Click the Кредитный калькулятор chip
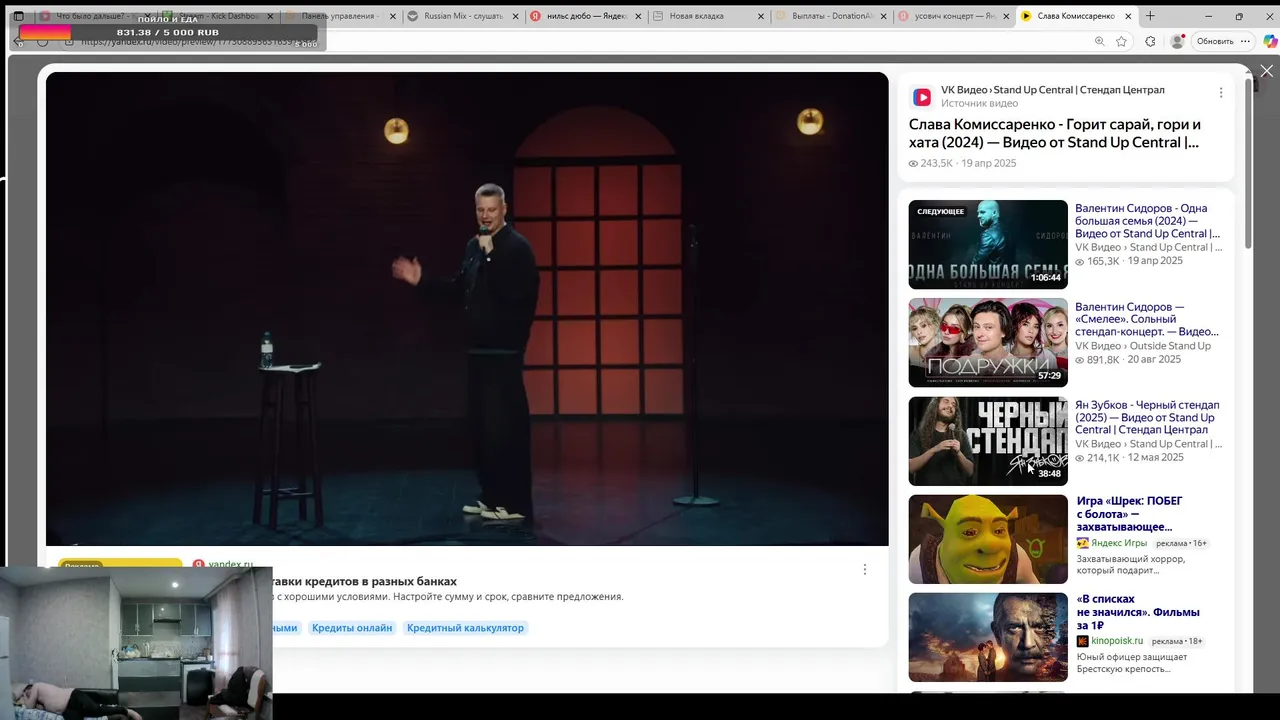 pyautogui.click(x=465, y=628)
